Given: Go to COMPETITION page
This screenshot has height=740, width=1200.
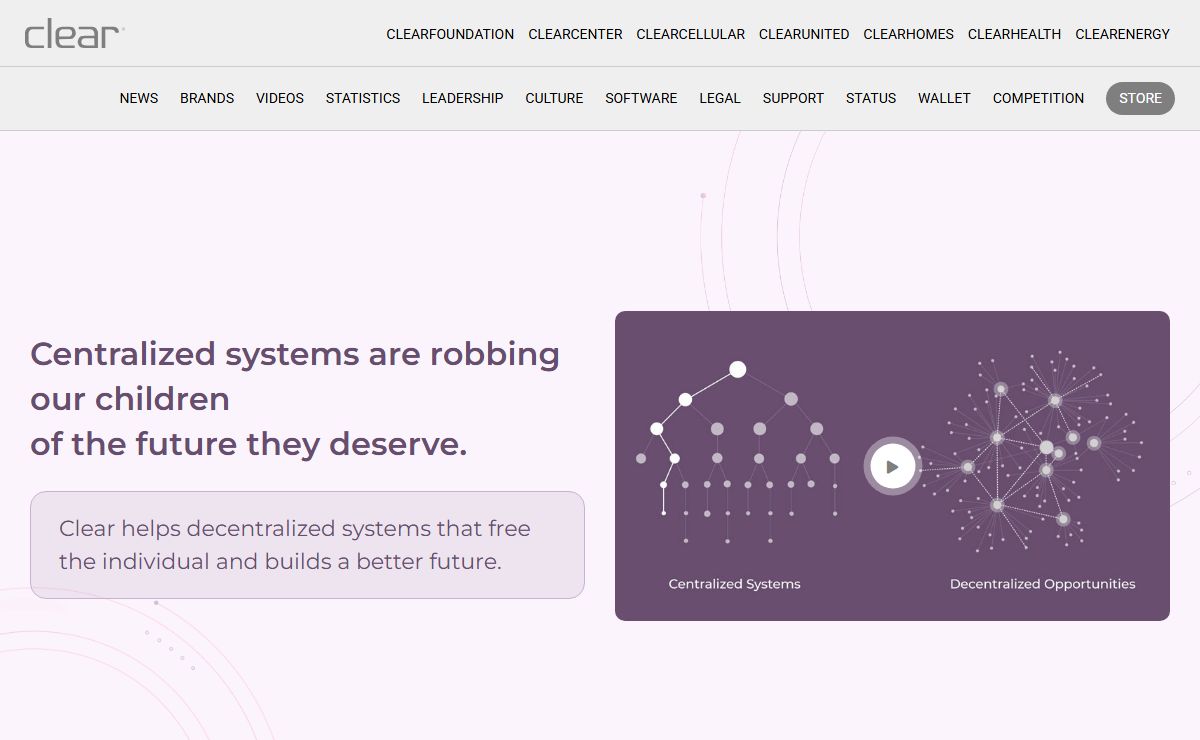Looking at the screenshot, I should (x=1038, y=98).
